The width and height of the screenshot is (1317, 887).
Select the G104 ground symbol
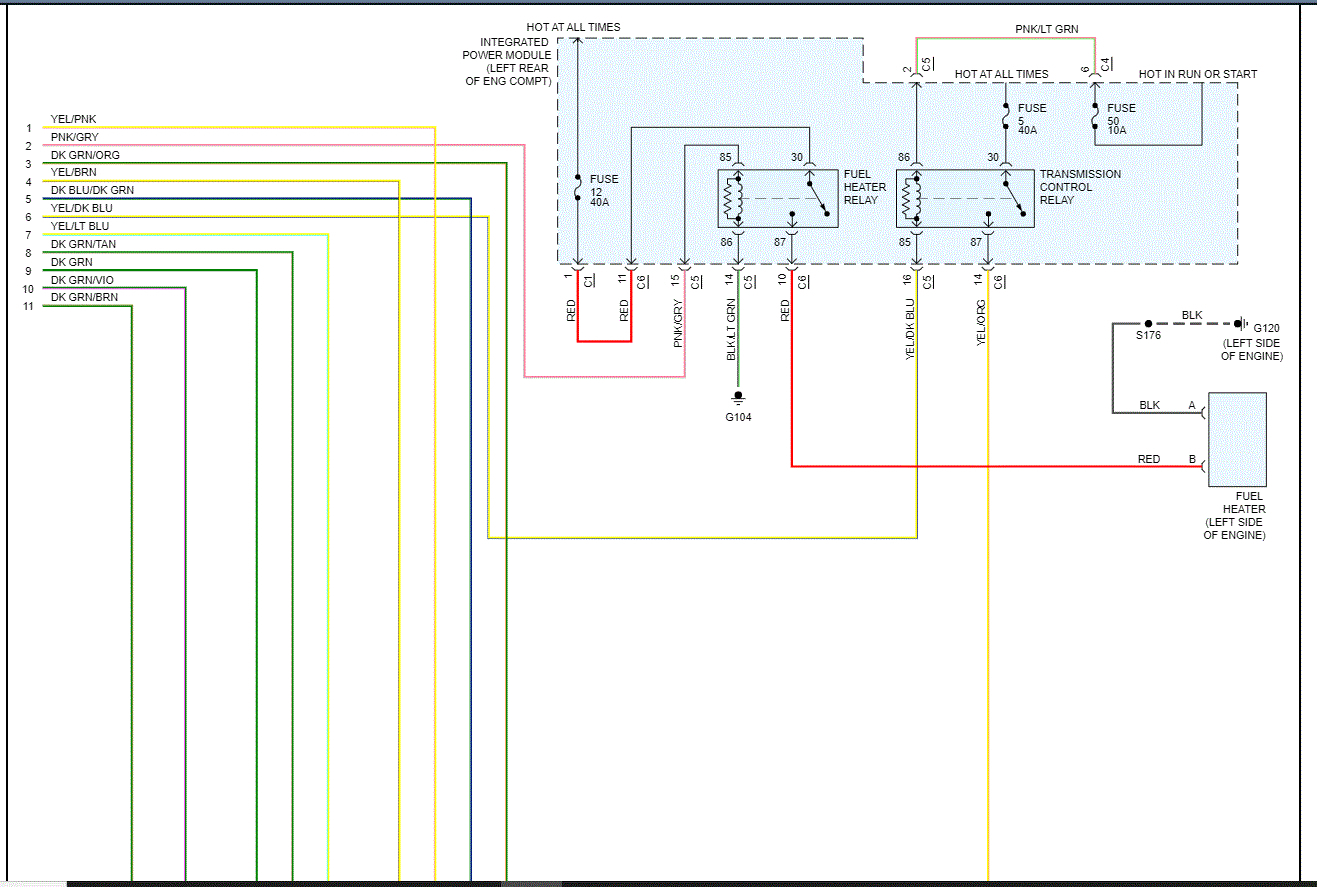coord(738,398)
